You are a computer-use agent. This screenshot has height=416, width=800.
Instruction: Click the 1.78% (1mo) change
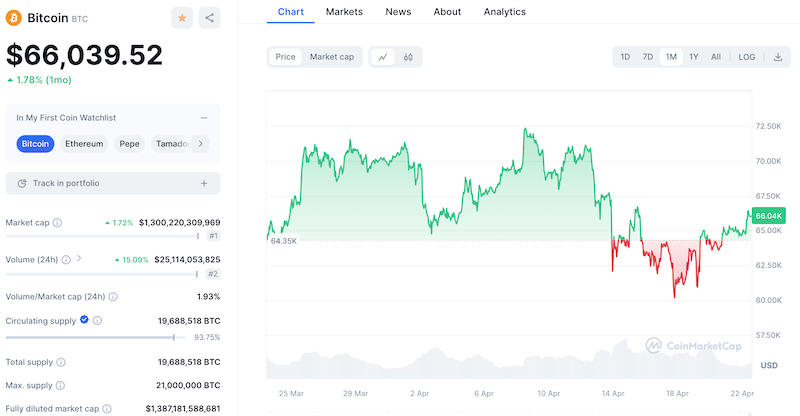pyautogui.click(x=40, y=80)
